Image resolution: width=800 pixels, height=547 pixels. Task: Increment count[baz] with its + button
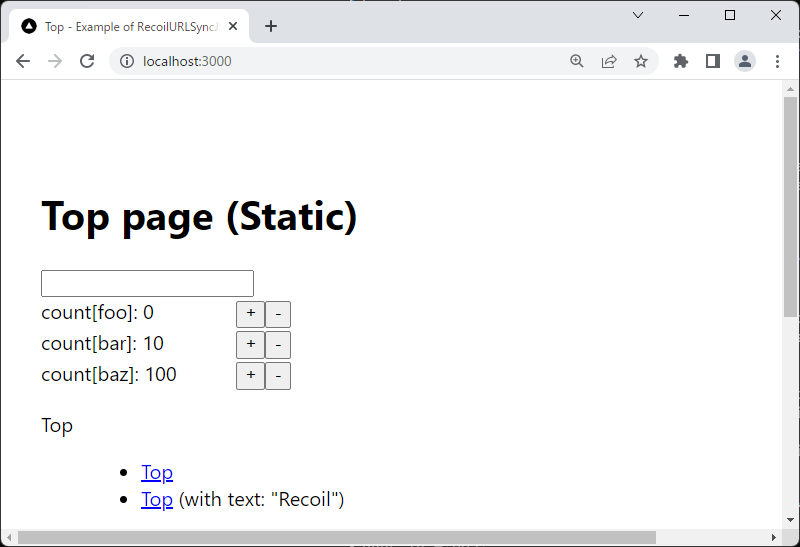point(251,376)
